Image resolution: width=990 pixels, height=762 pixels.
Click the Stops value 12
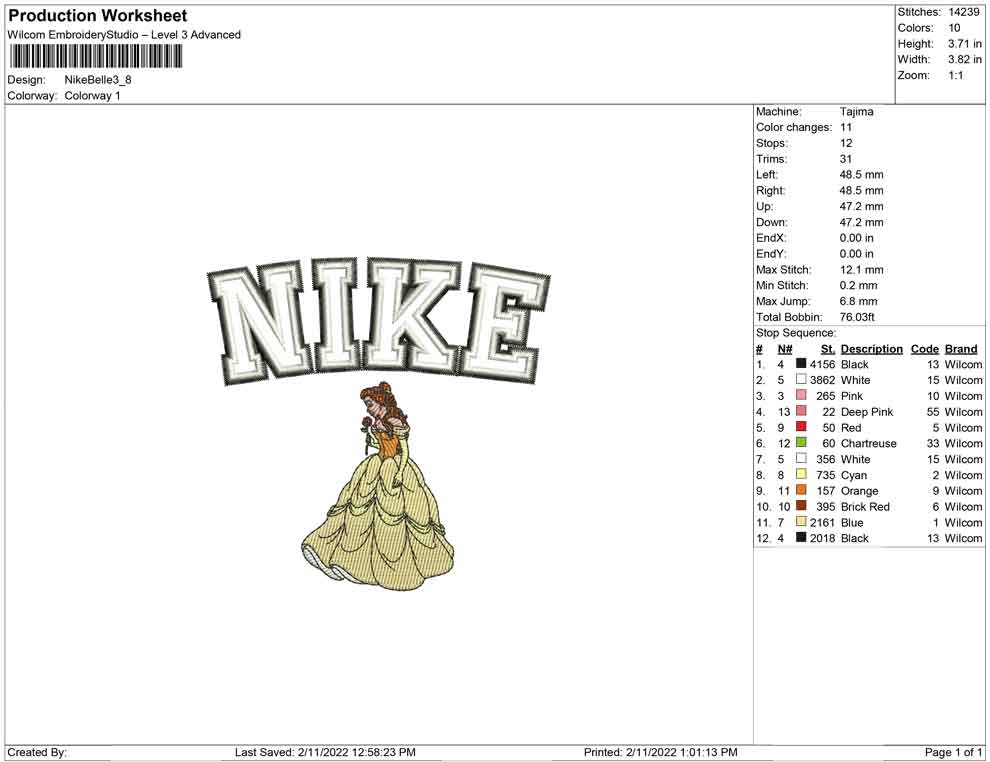coord(846,143)
